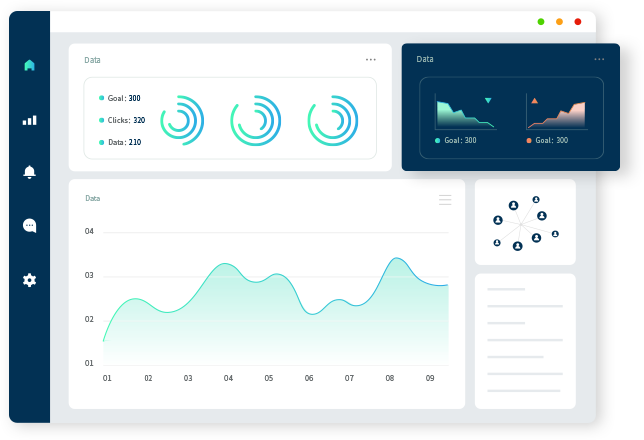This screenshot has height=440, width=644.
Task: Open notifications bell icon
Action: [29, 172]
